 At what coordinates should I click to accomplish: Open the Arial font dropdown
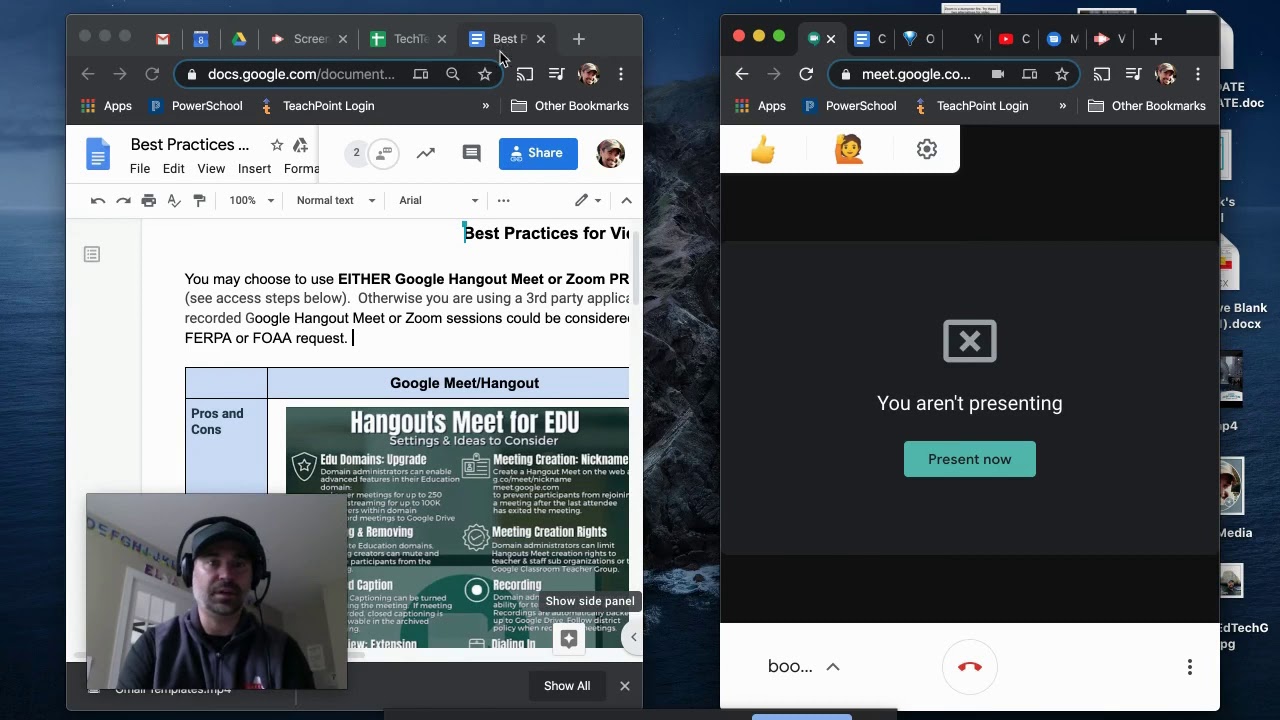439,201
